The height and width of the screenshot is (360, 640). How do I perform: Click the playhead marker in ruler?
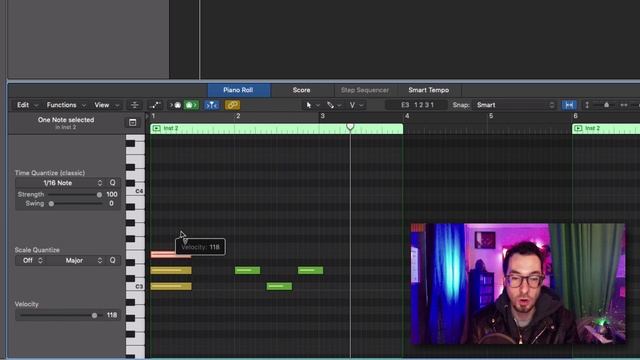point(350,127)
